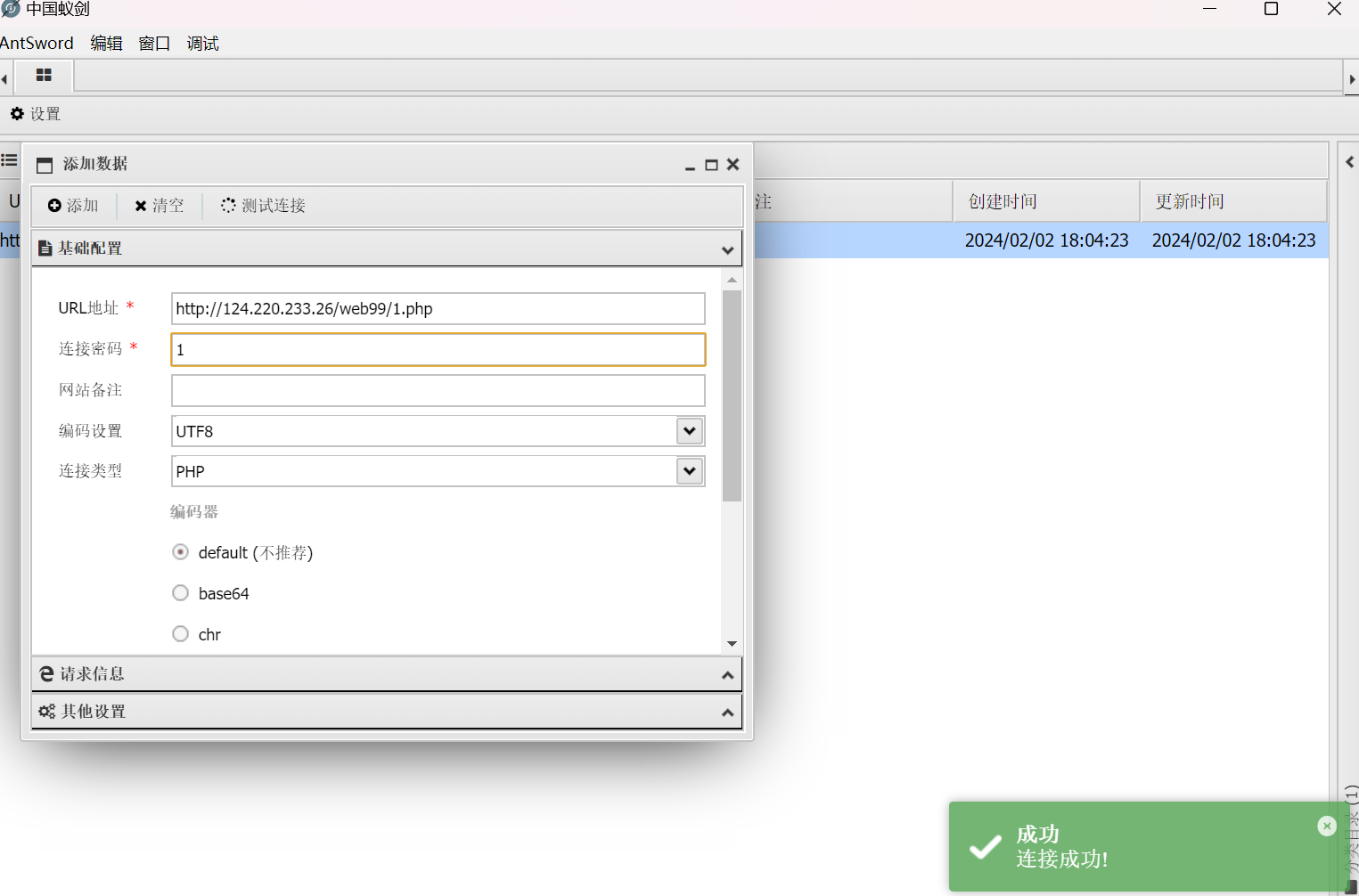Click the 添加 plus icon to add shell
The width and height of the screenshot is (1359, 896).
pyautogui.click(x=55, y=206)
